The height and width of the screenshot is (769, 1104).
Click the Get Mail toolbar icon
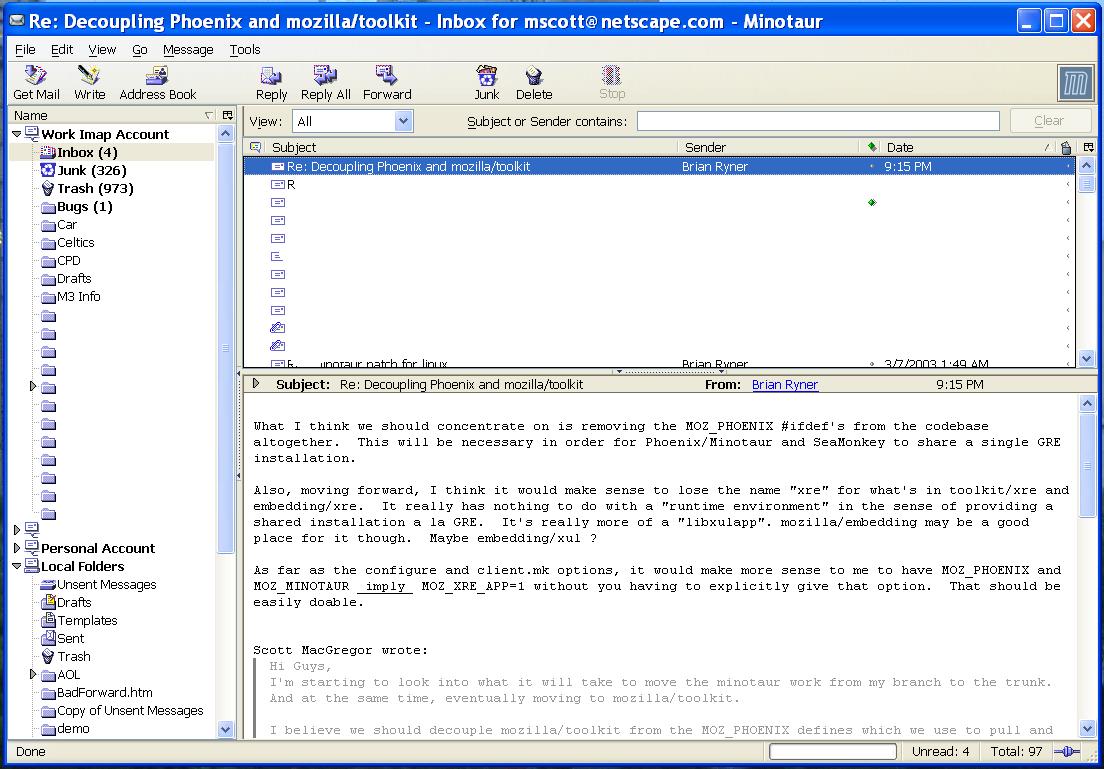point(36,82)
